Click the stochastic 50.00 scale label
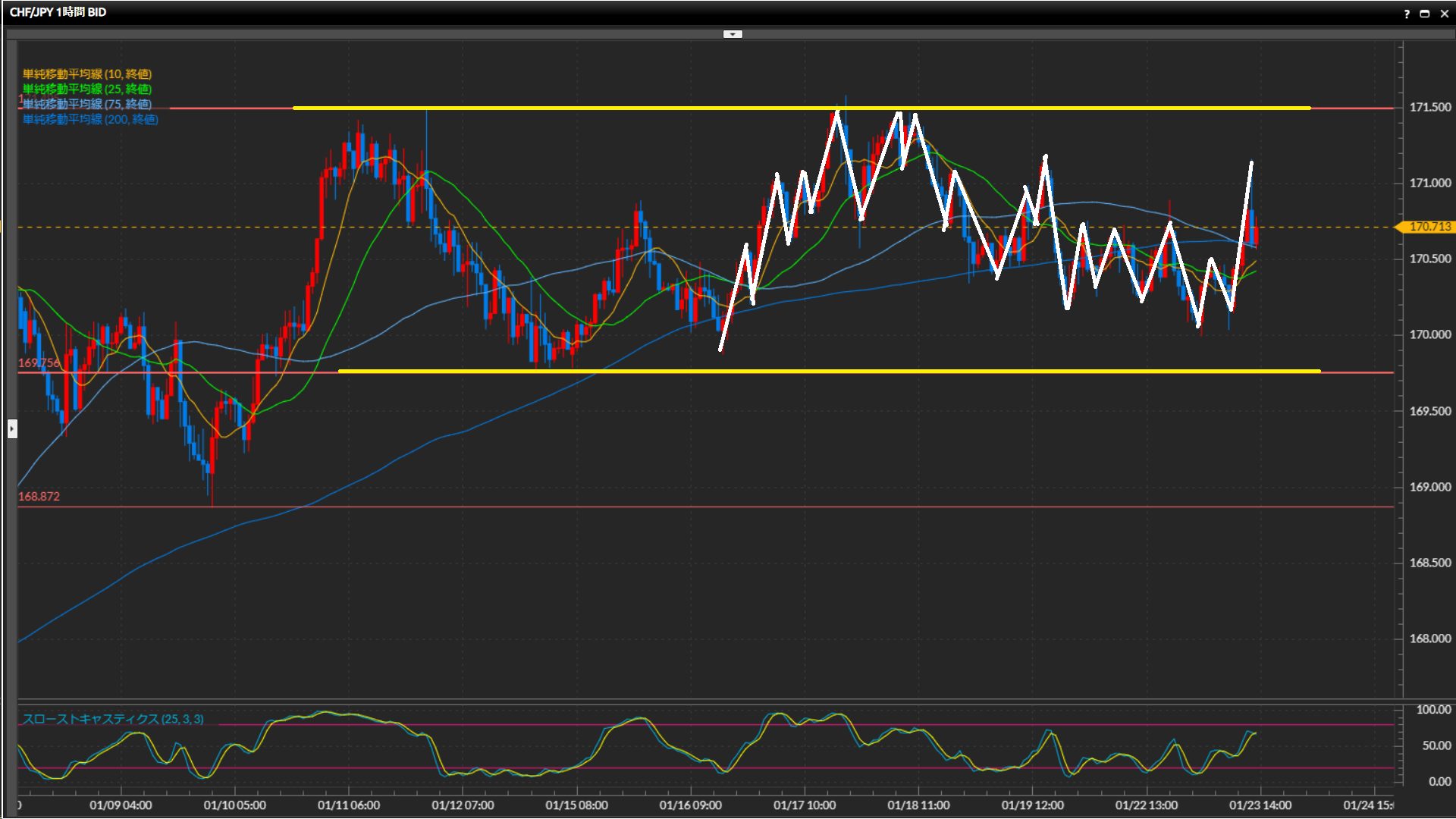 coord(1436,745)
